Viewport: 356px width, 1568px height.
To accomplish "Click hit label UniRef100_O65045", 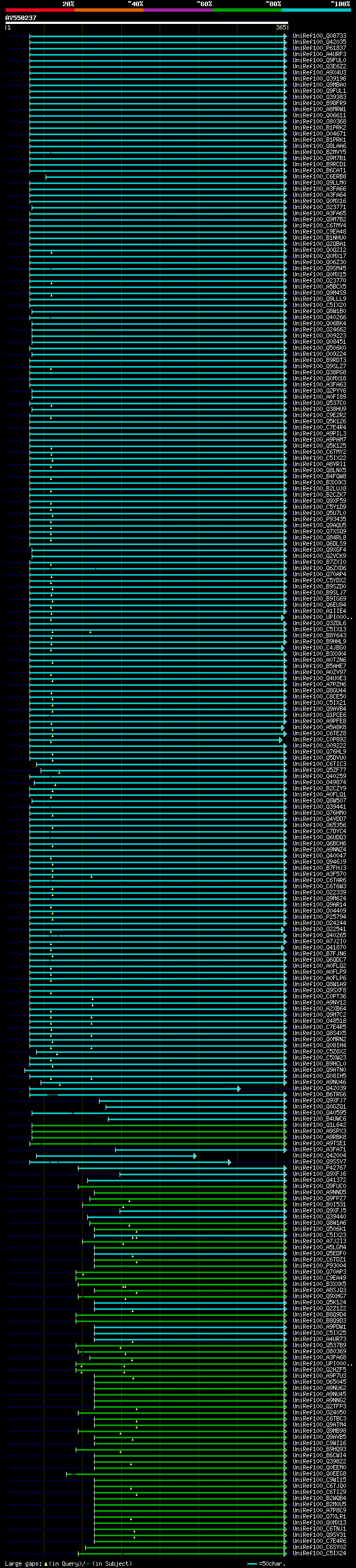I will 319,1381.
